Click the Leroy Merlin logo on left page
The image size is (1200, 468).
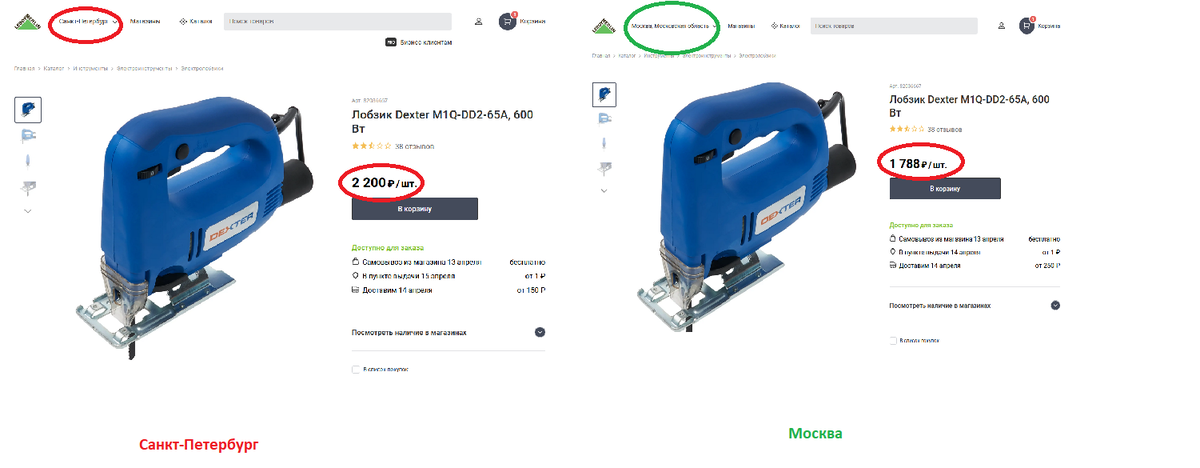point(28,19)
